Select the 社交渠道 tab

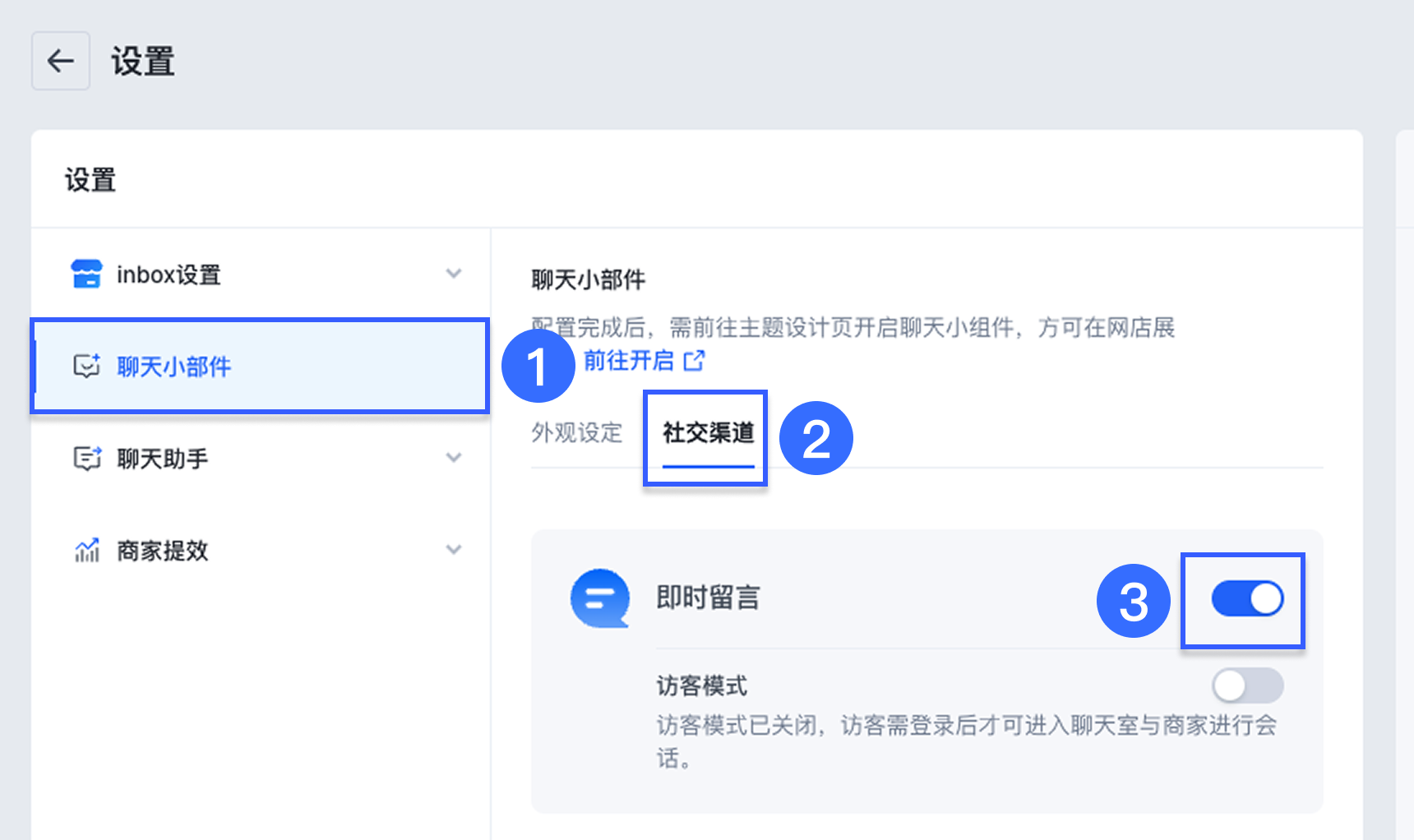click(x=708, y=432)
